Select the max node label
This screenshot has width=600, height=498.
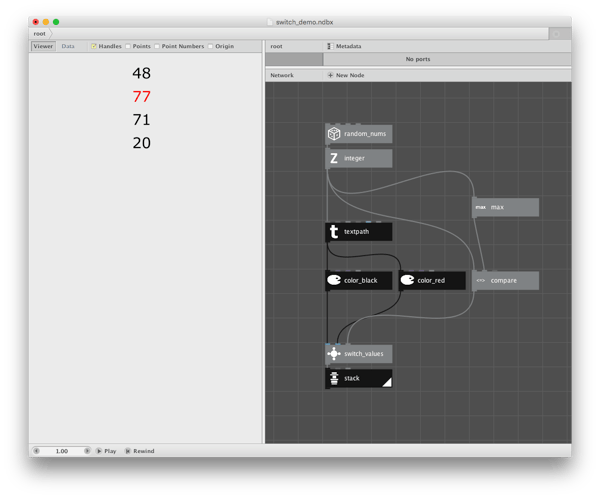click(497, 207)
